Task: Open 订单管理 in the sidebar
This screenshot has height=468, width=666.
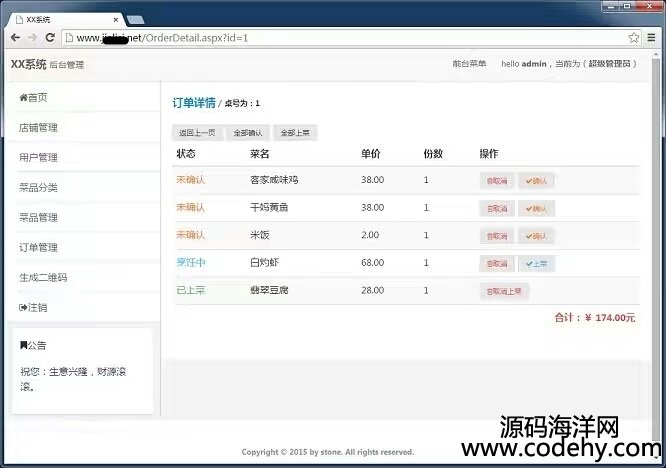Action: [38, 247]
